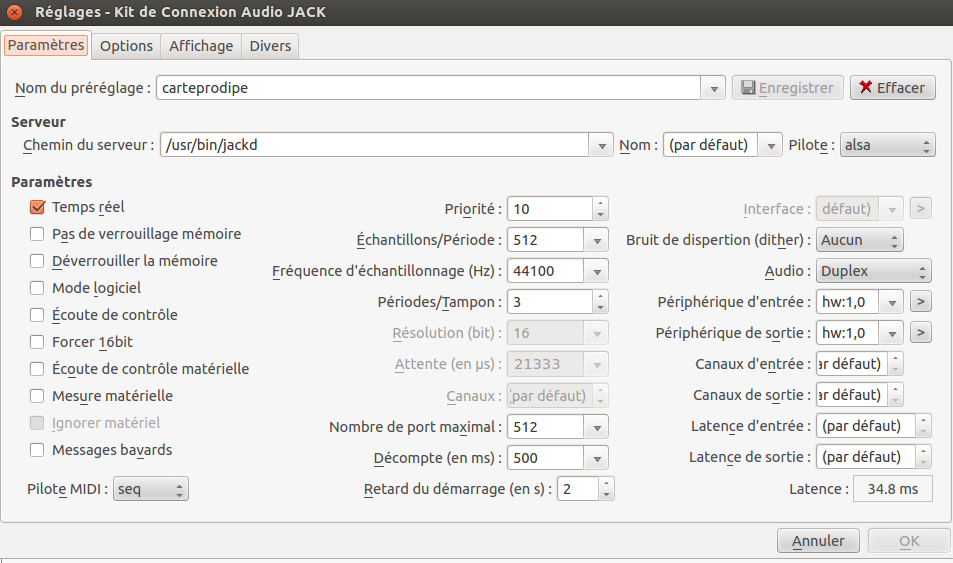This screenshot has width=953, height=563.
Task: Toggle the Messages bavards checkbox
Action: click(x=37, y=450)
